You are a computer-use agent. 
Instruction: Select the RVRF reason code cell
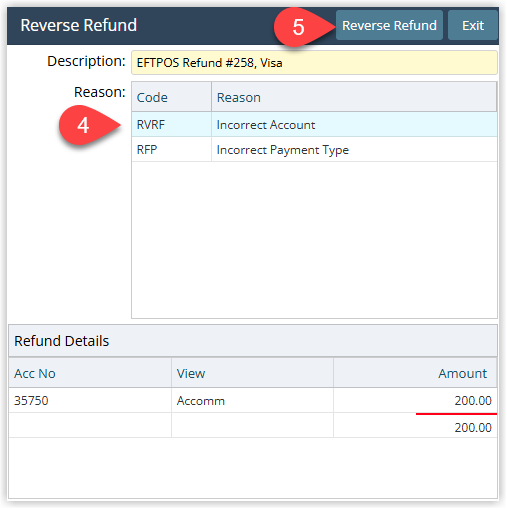[x=171, y=125]
